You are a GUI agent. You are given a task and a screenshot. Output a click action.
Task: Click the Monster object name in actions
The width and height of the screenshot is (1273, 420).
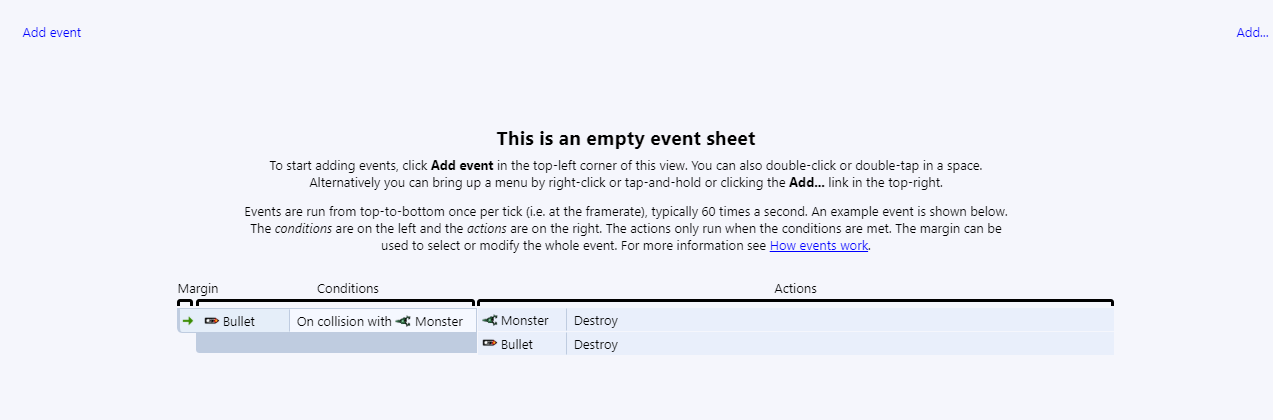[524, 321]
